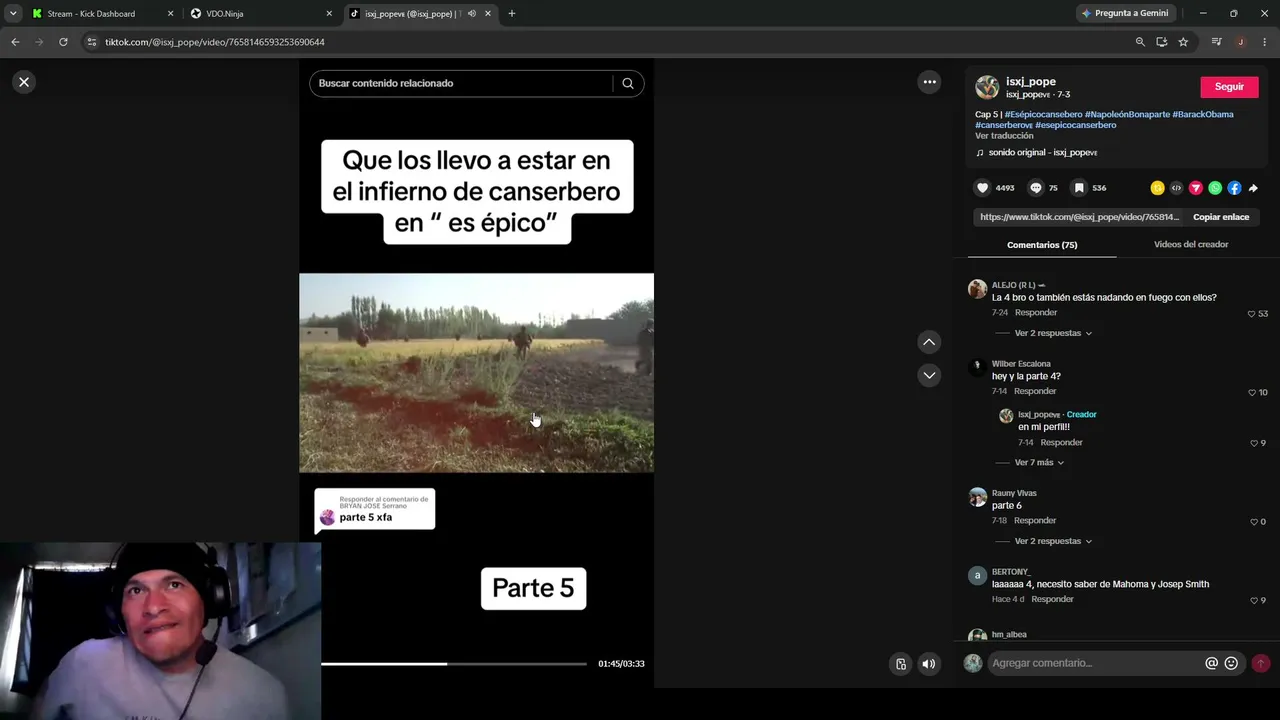Open the browser zoom magnifier icon

(1140, 42)
